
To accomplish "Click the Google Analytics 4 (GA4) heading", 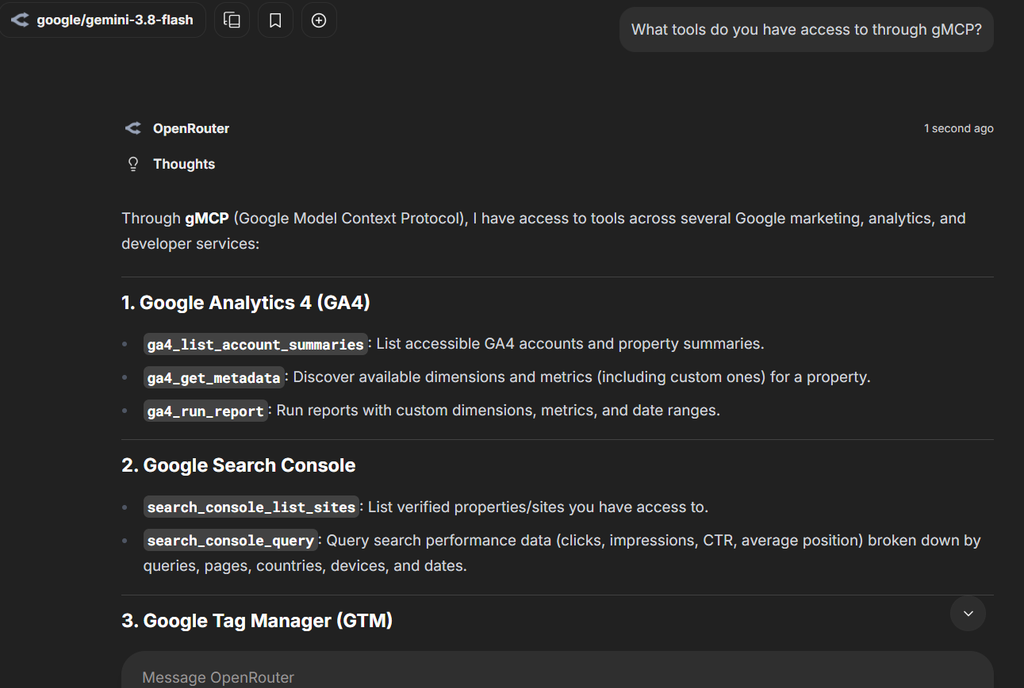I will [x=246, y=303].
